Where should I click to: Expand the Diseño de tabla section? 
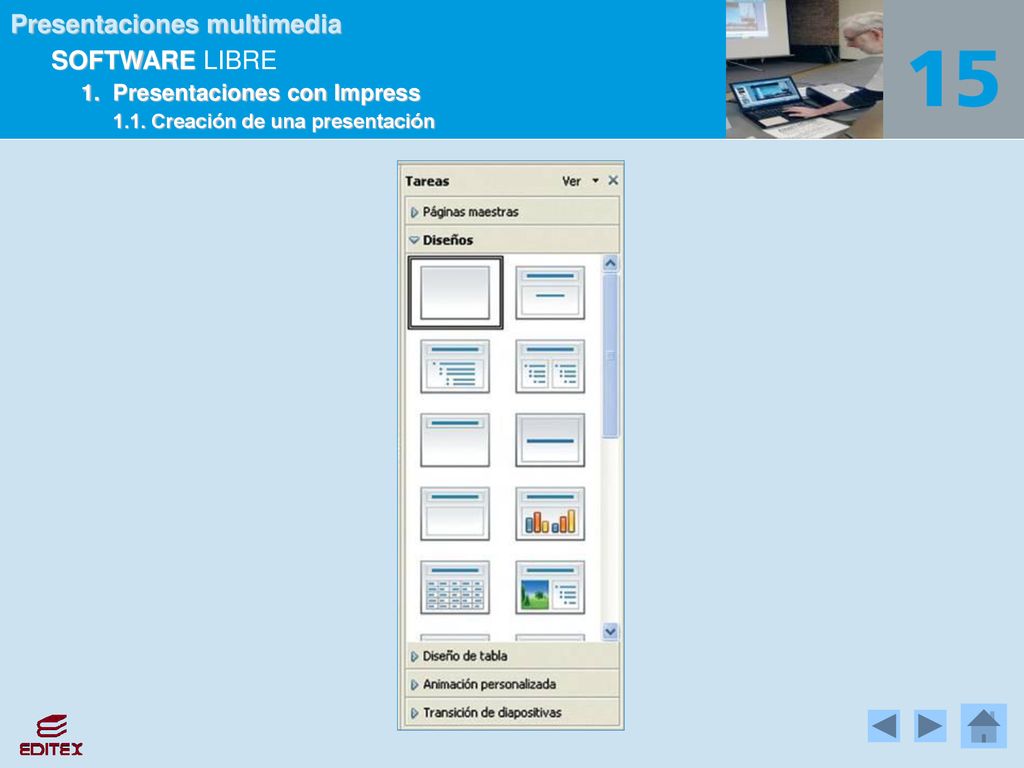[512, 656]
